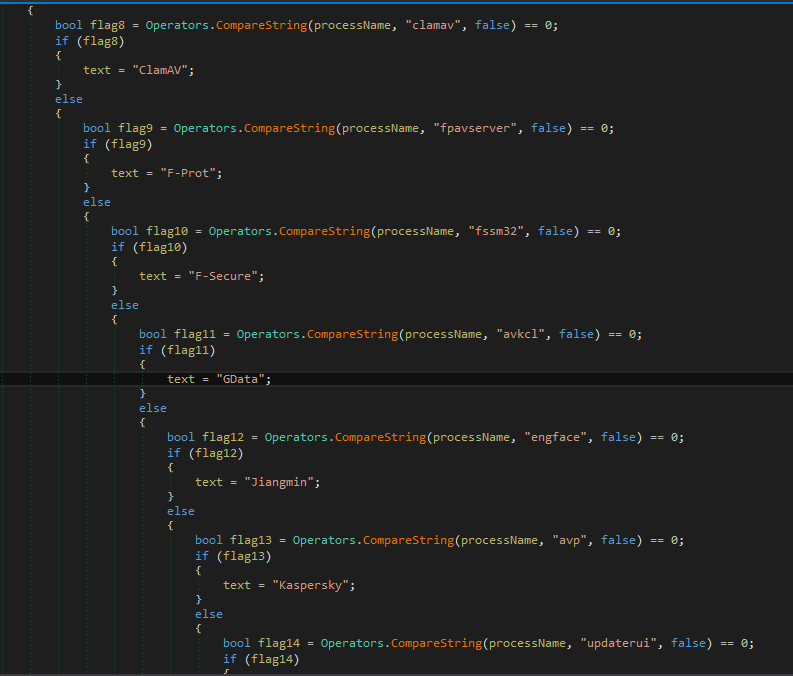Click the bool keyword declaring flag11
This screenshot has height=676, width=793.
coord(152,334)
